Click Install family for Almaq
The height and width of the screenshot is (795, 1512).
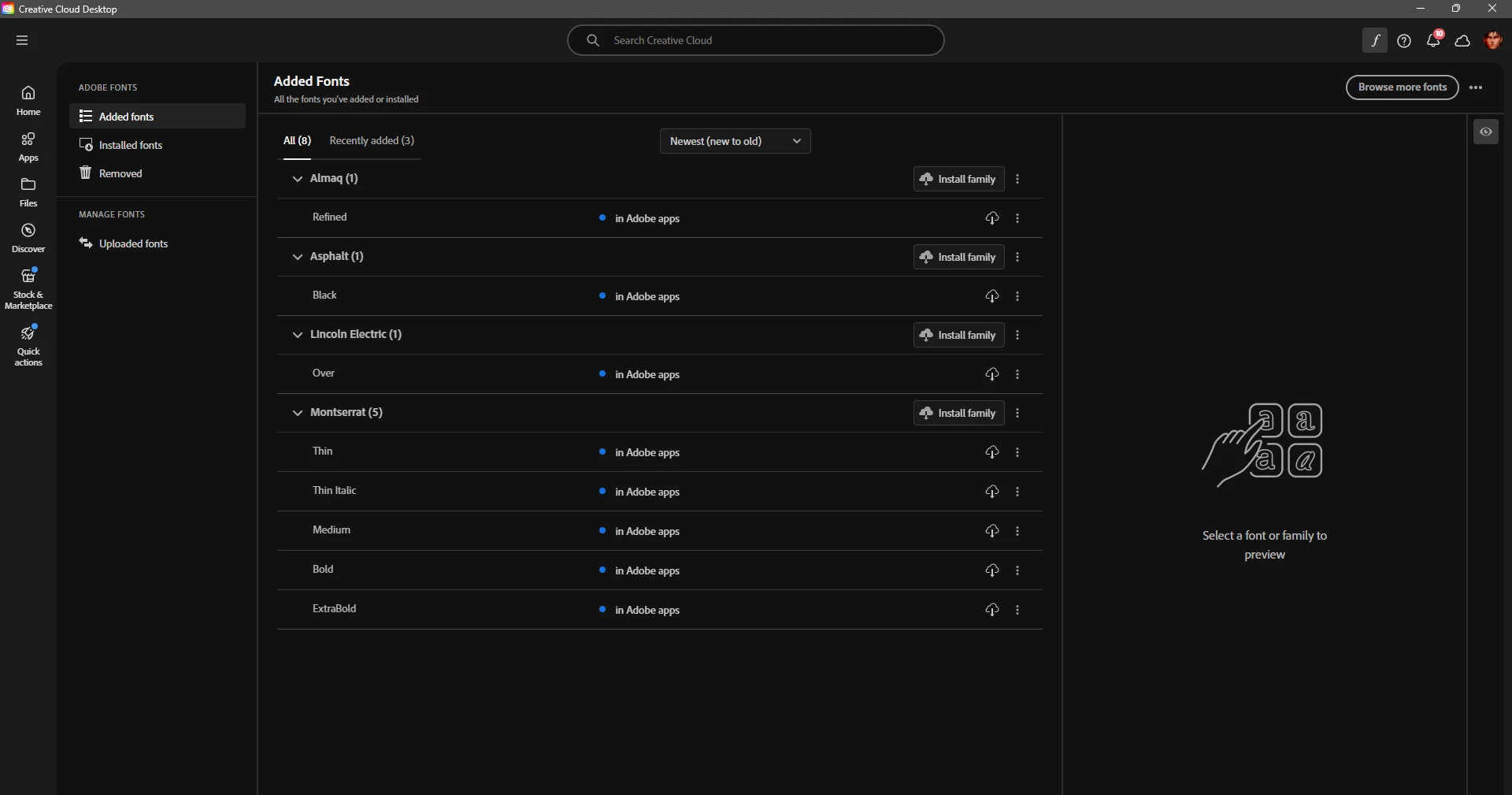[958, 179]
